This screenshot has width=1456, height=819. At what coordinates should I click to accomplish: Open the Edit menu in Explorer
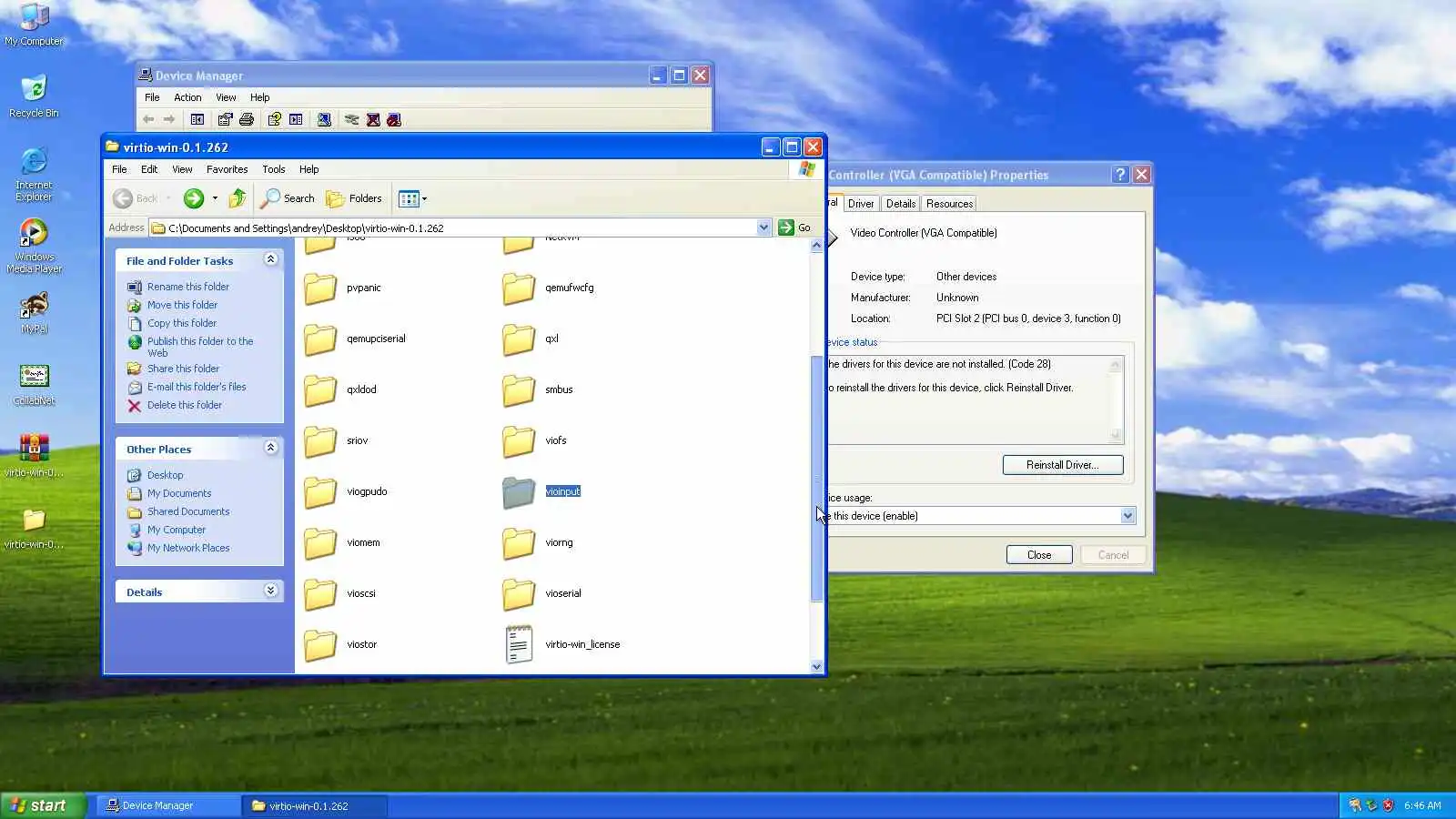(x=149, y=169)
